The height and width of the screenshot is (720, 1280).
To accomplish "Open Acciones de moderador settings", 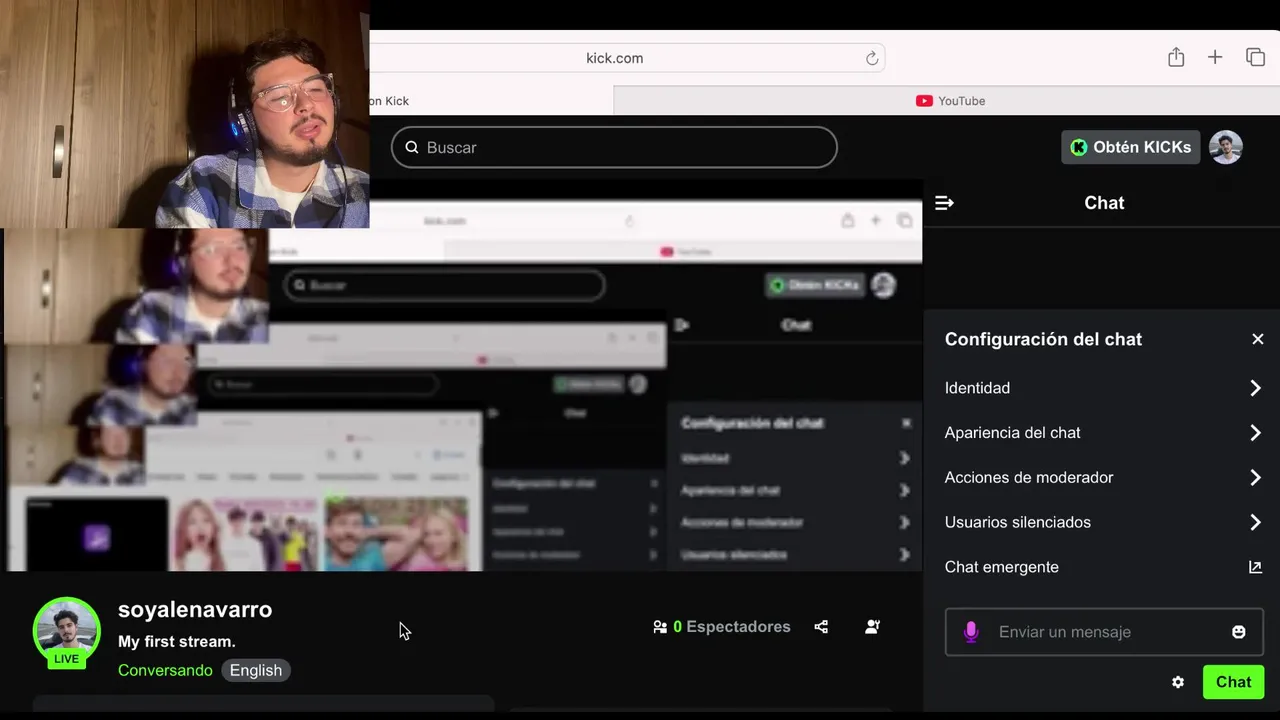I will pos(1102,478).
